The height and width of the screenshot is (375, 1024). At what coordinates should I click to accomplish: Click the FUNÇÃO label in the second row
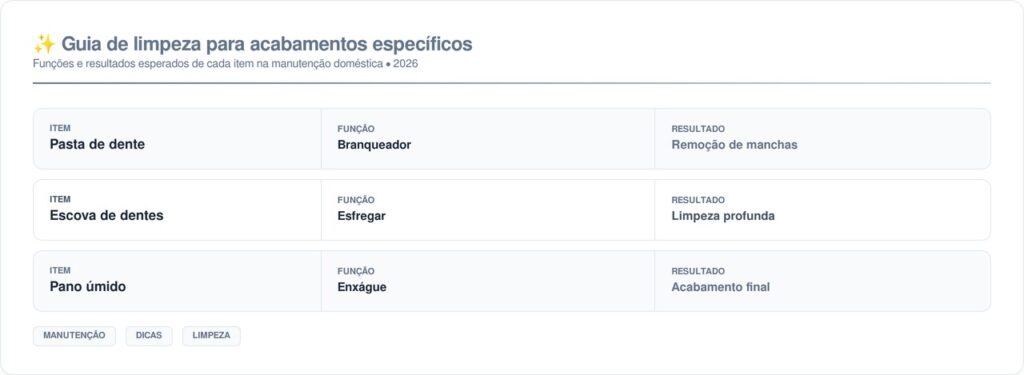pyautogui.click(x=356, y=201)
